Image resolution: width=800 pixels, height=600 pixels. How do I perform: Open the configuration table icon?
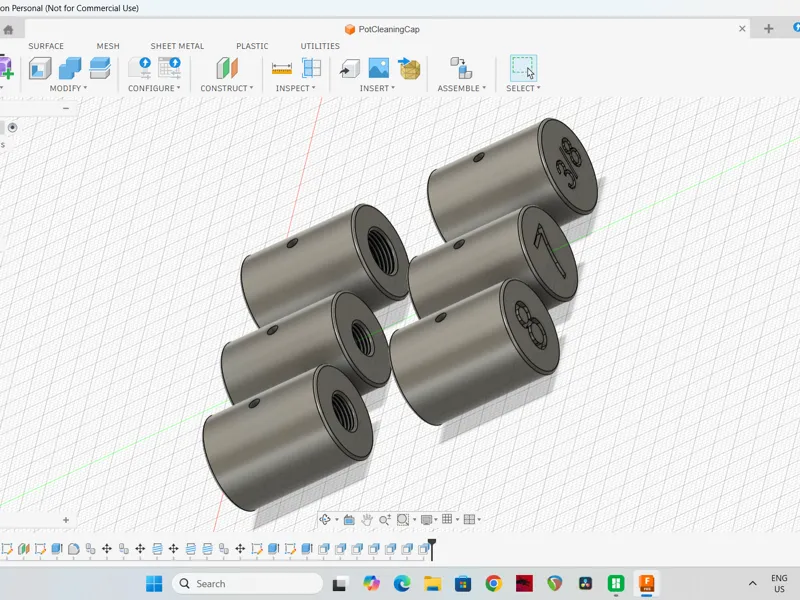pos(169,68)
